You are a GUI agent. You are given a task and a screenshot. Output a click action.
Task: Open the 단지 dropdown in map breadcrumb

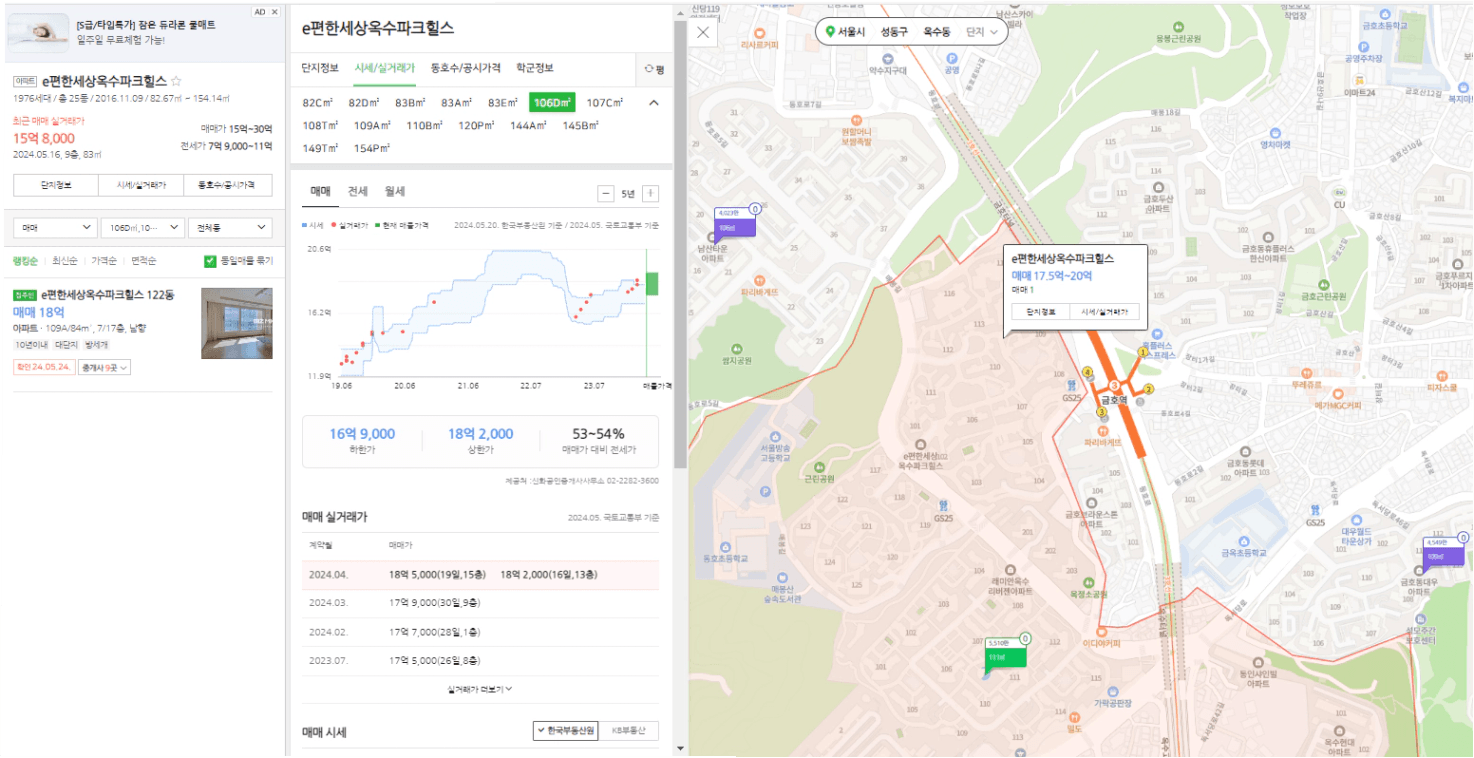coord(982,32)
